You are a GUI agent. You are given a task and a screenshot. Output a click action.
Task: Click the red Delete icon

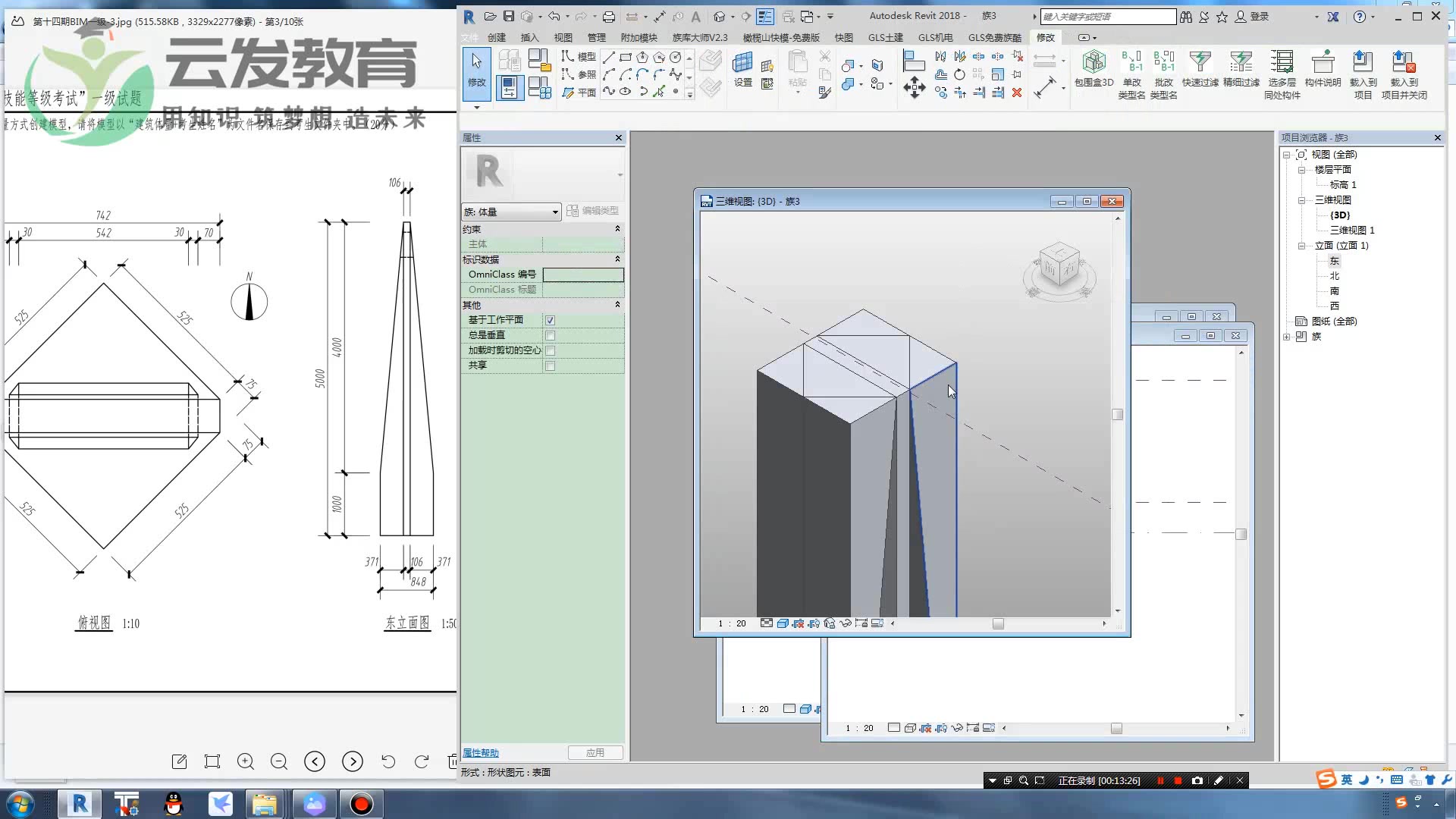pyautogui.click(x=1017, y=93)
